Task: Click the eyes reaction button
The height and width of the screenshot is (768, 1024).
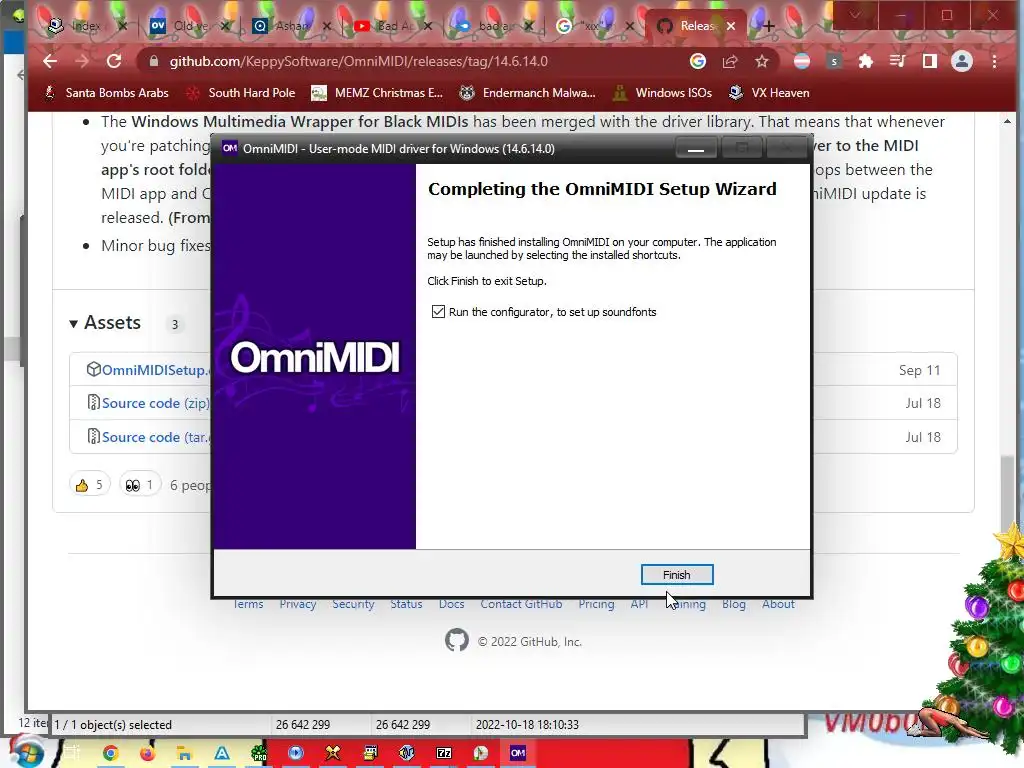Action: tap(140, 485)
